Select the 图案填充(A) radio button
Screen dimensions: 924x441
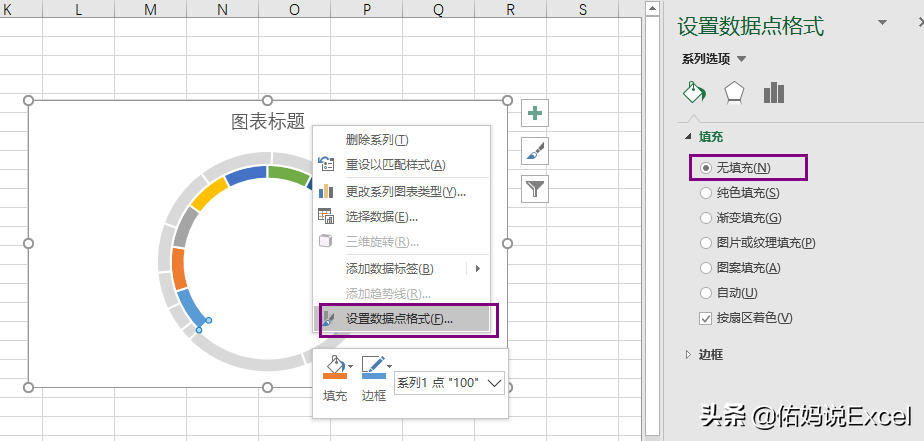(705, 268)
